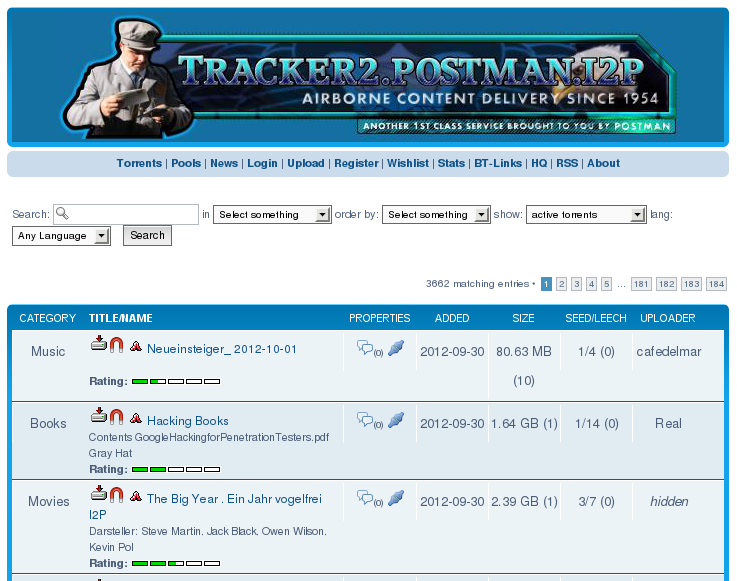Image resolution: width=737 pixels, height=581 pixels.
Task: Click the magnifier icon in the search box
Action: tap(63, 214)
